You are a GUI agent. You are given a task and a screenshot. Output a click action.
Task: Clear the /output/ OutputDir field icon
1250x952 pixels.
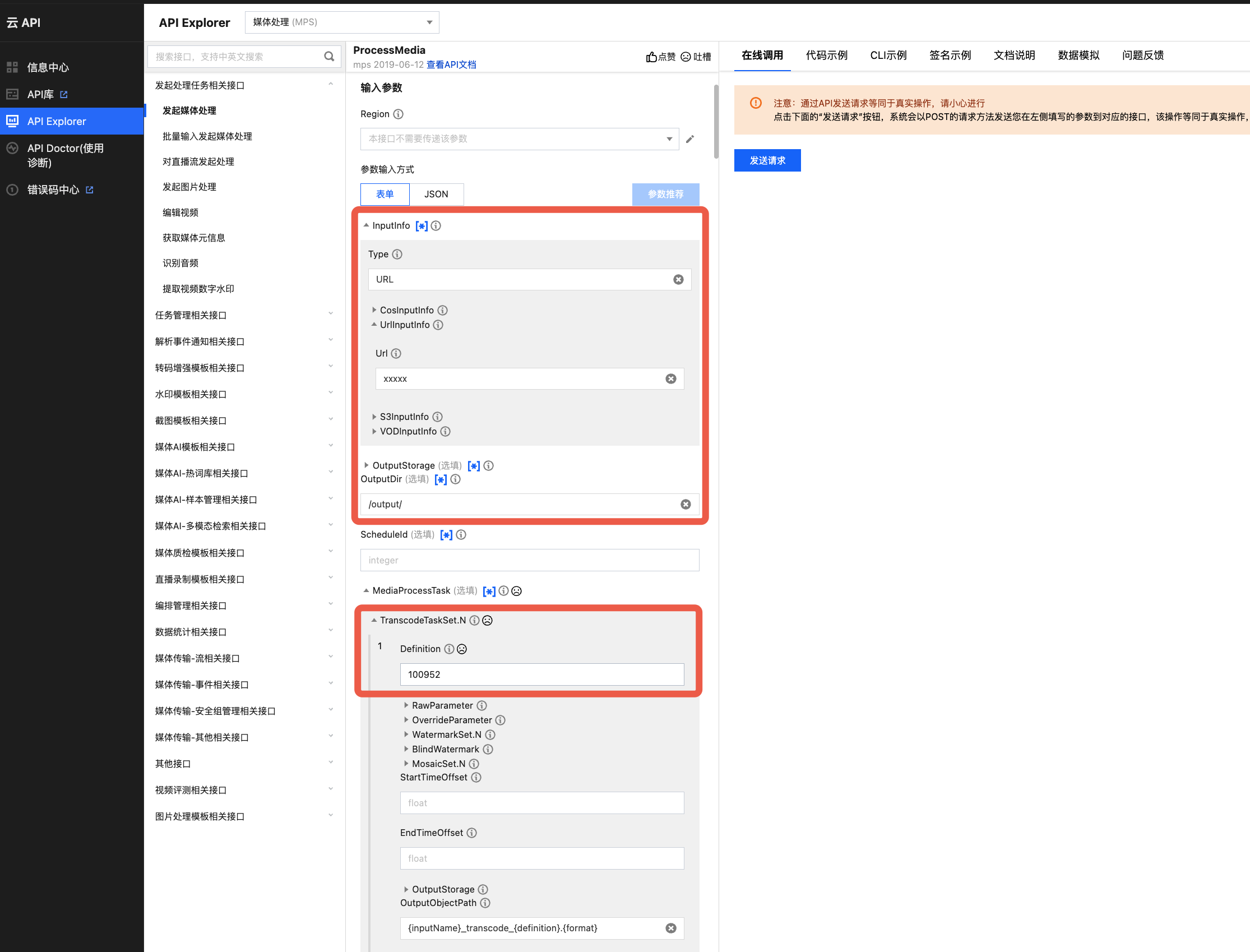686,504
